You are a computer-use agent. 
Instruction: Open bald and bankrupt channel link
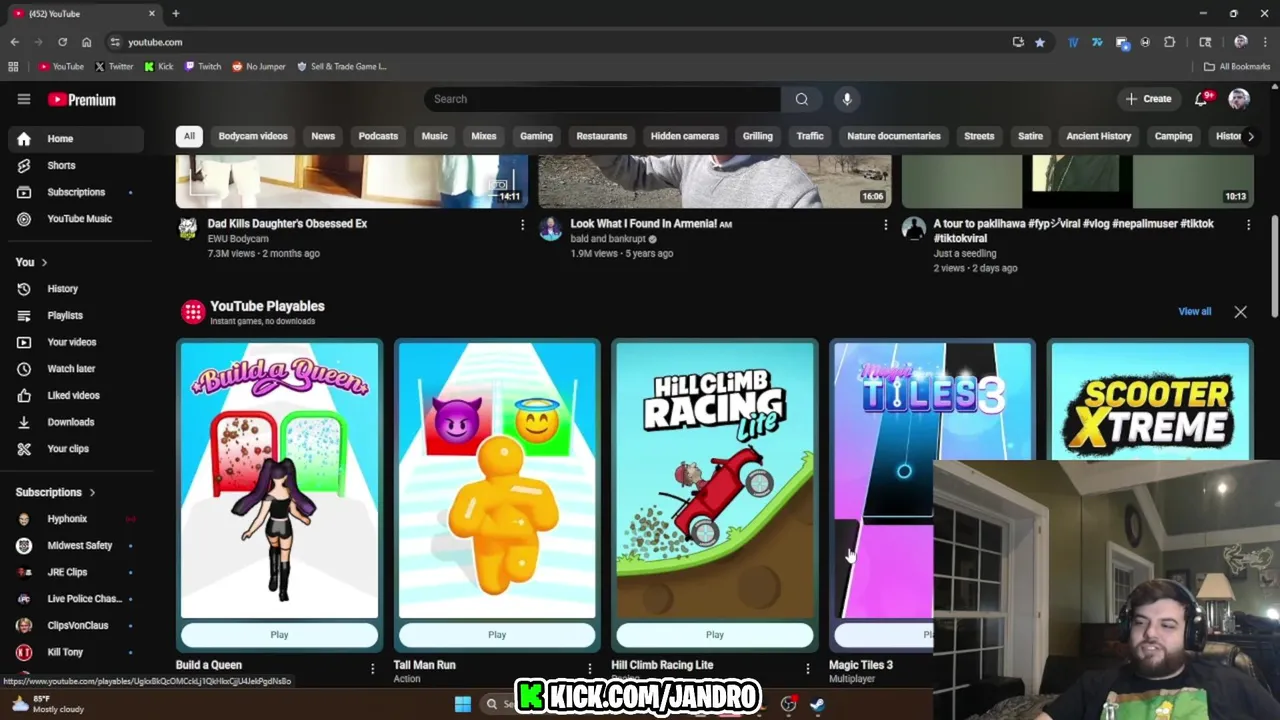click(x=608, y=239)
